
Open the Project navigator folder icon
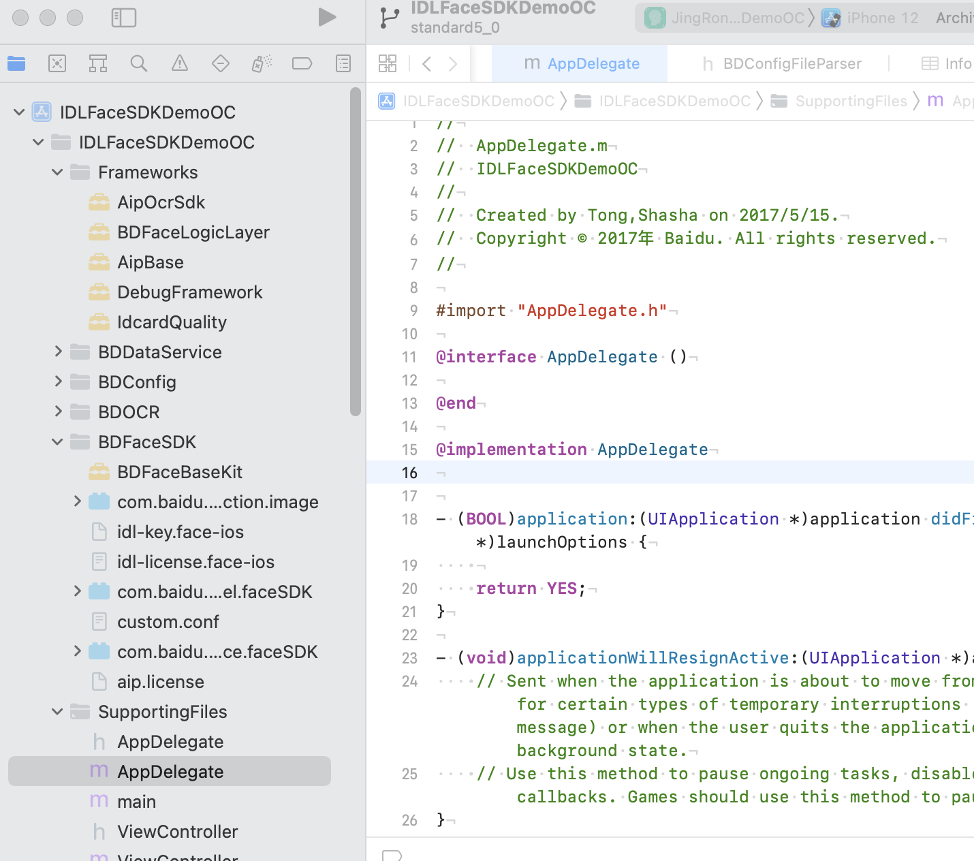tap(16, 63)
